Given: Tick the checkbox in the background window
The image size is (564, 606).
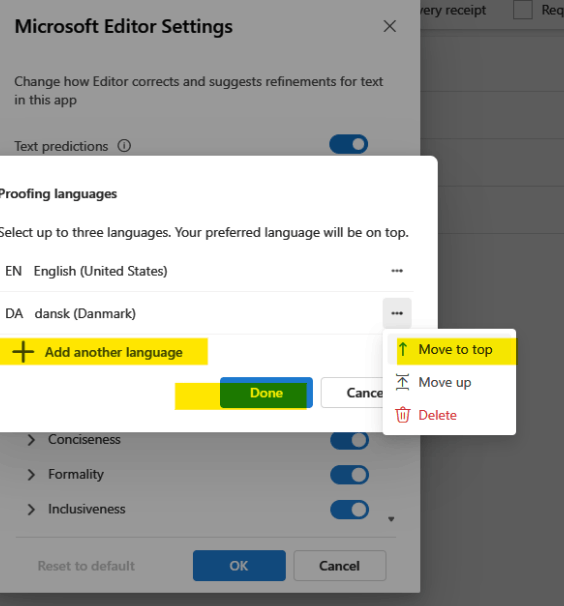Looking at the screenshot, I should pyautogui.click(x=523, y=9).
